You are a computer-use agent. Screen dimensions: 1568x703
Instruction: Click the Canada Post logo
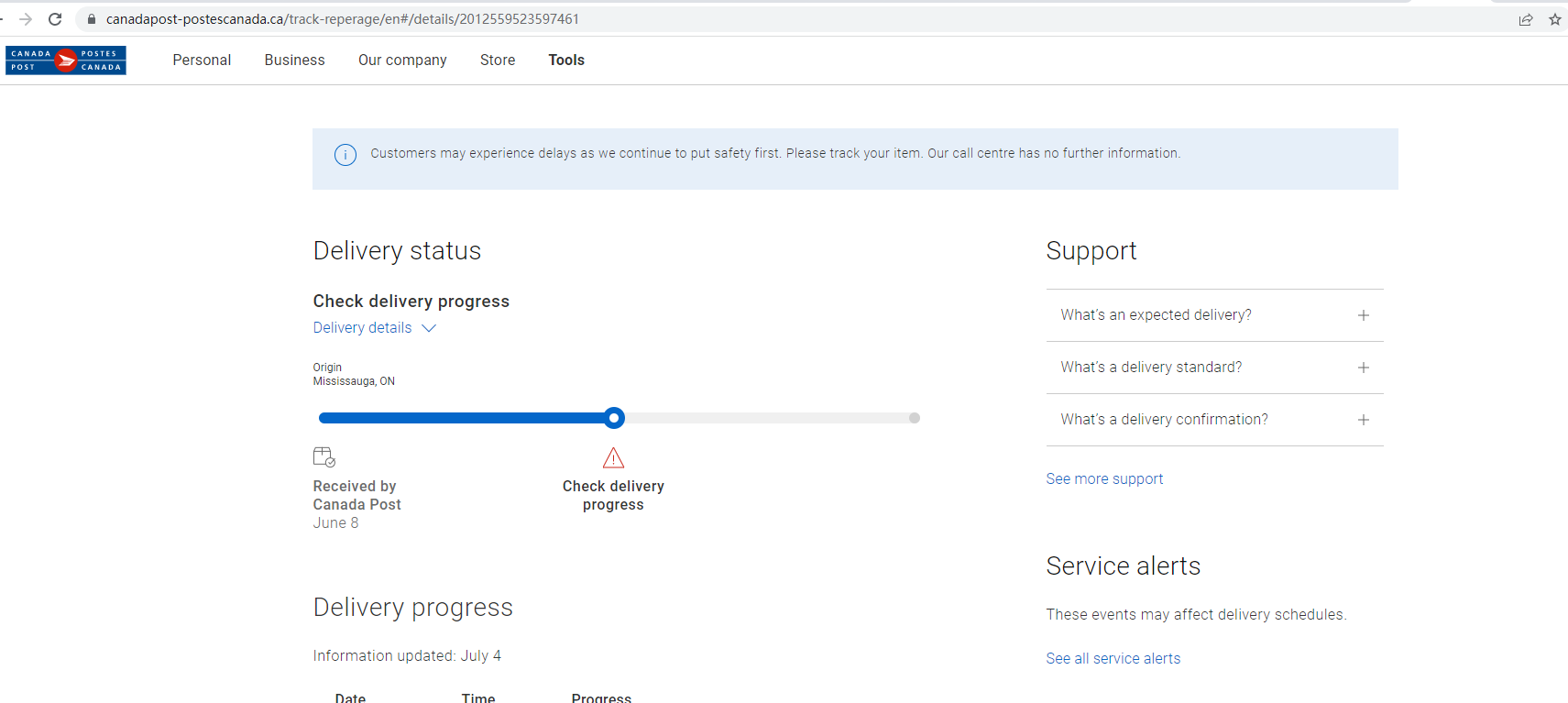coord(66,60)
